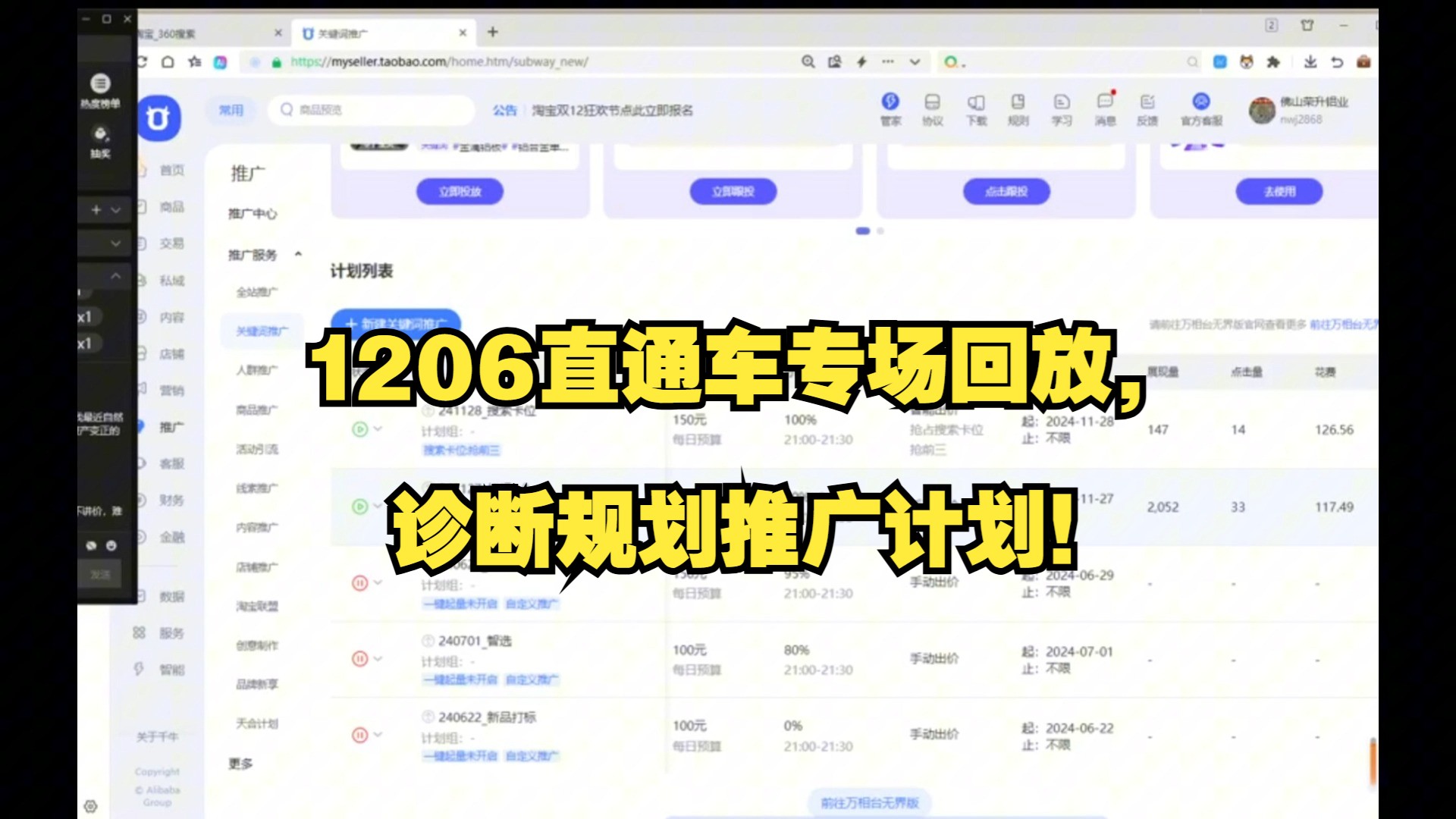Click the browser address bar URL
Screen dimensions: 1456x819
coord(440,62)
